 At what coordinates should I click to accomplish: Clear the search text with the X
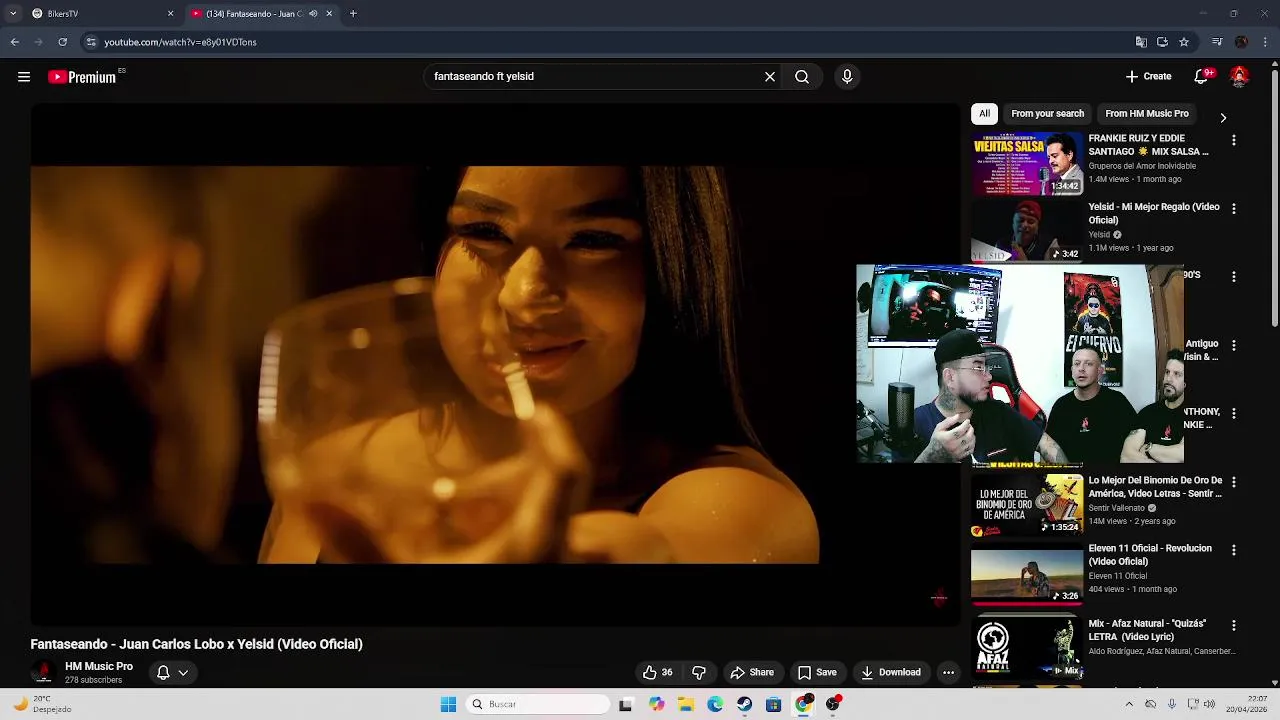[770, 76]
